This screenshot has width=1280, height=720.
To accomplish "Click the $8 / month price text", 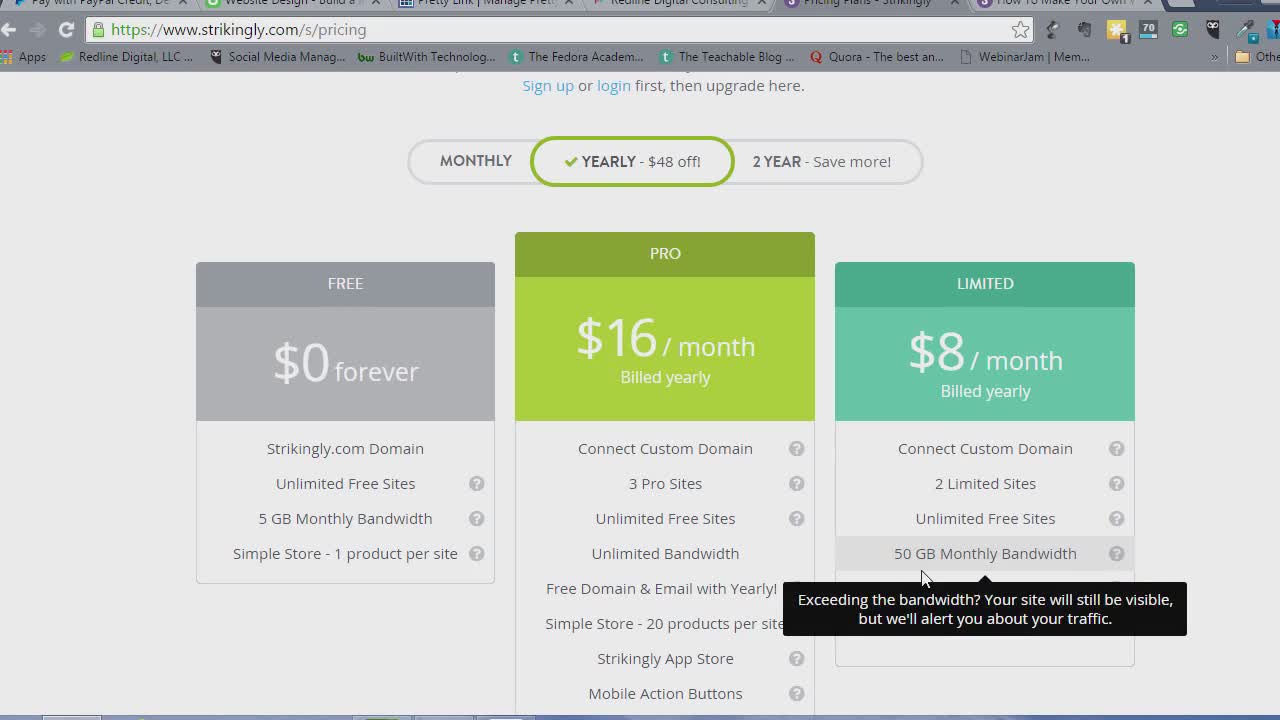I will (x=985, y=353).
